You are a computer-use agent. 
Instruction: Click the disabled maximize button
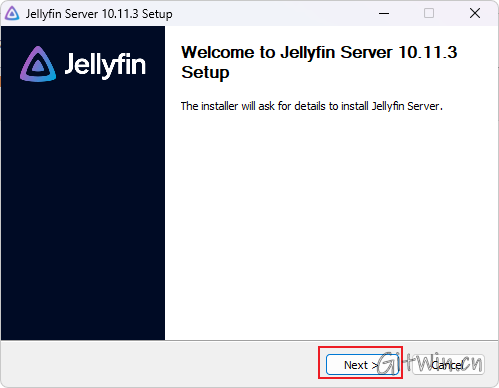click(x=429, y=14)
